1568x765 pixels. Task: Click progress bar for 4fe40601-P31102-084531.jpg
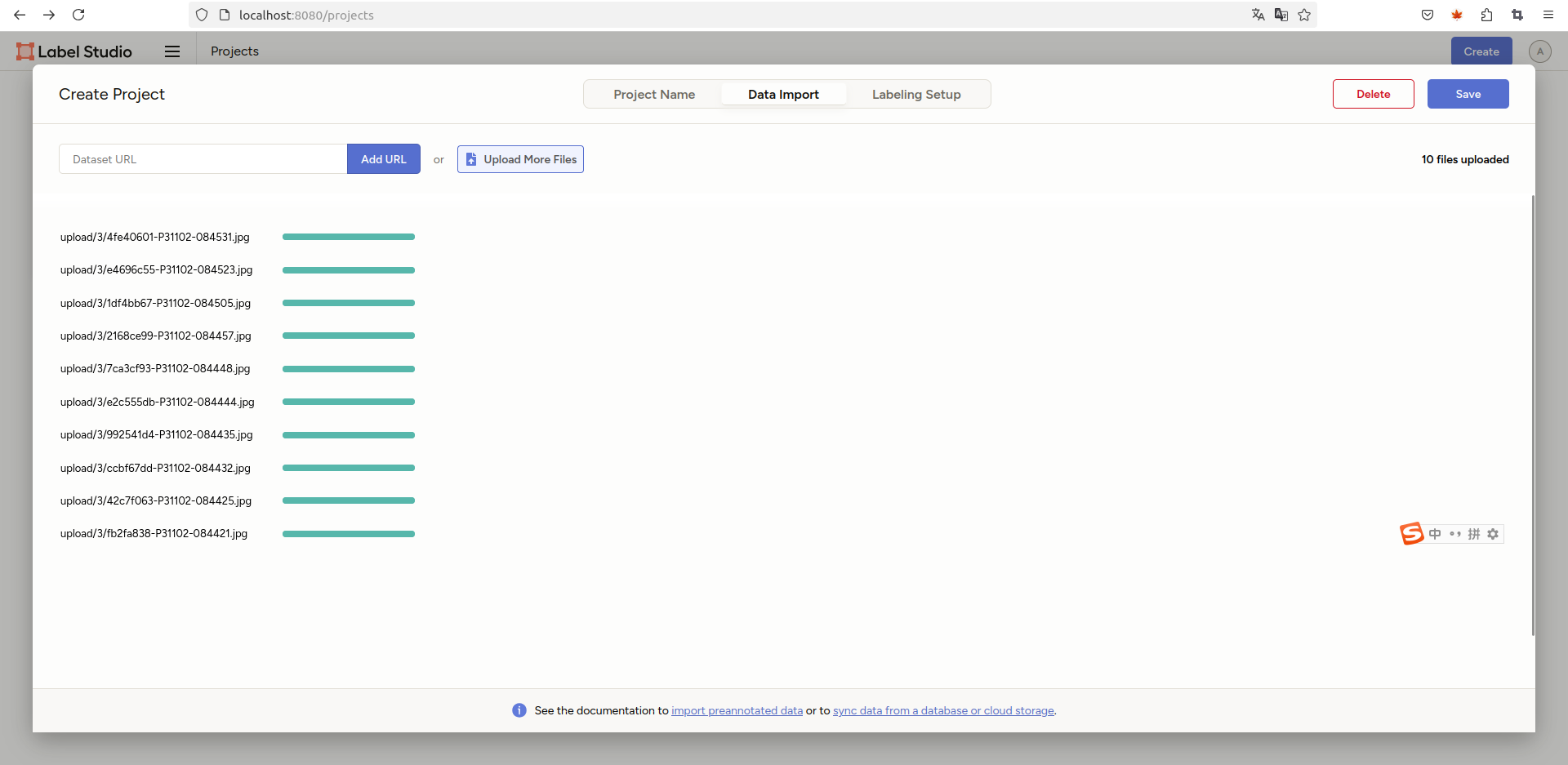coord(349,237)
